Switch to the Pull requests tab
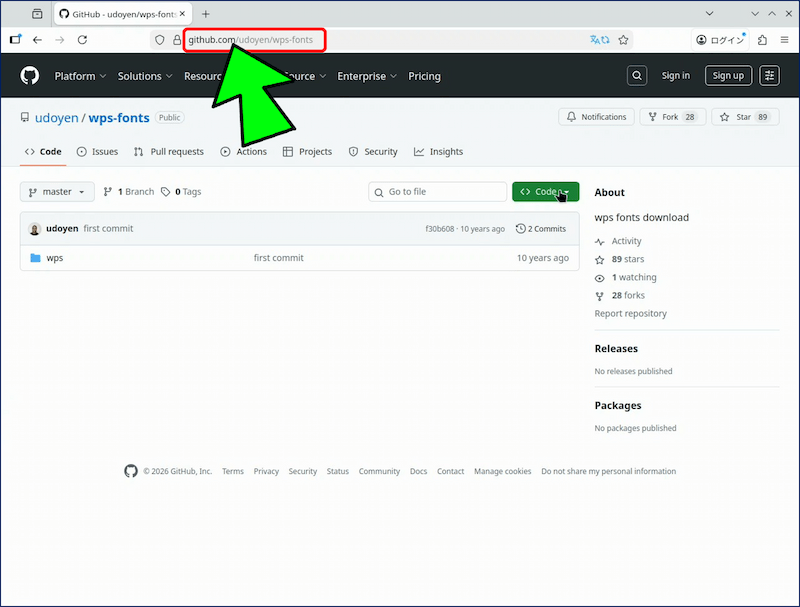 coord(169,152)
